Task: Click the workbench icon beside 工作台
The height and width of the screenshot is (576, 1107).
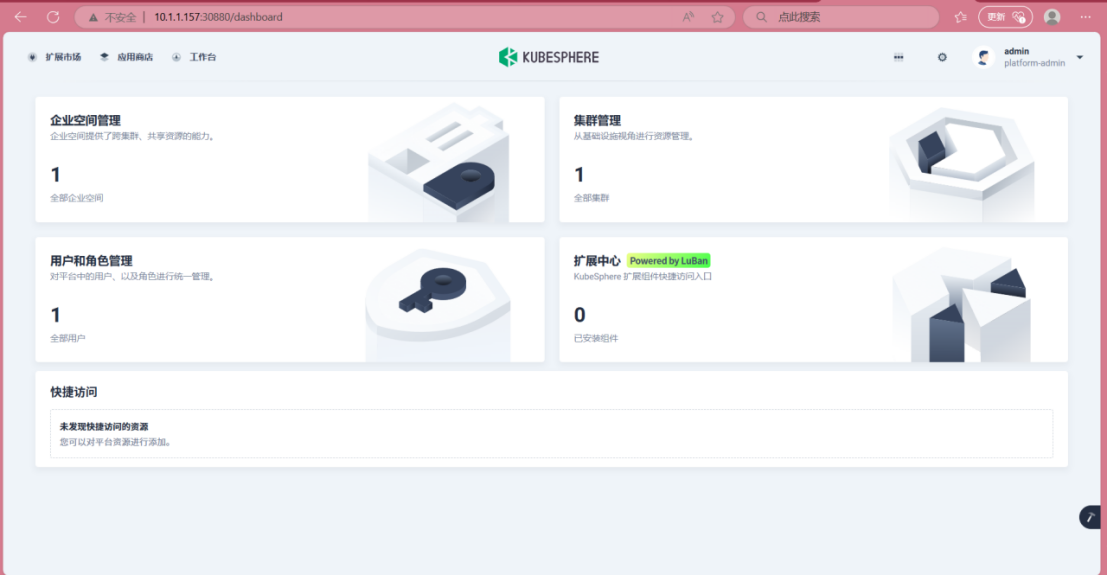Action: tap(176, 57)
